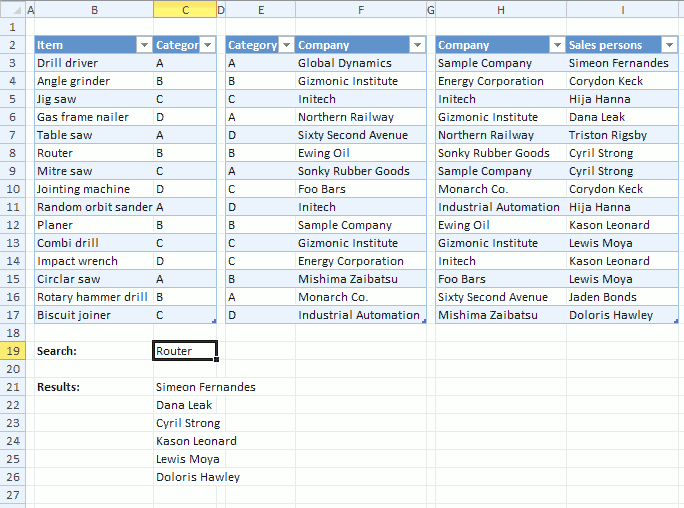Click the 'Foo Bars' cell in column F

coord(361,189)
